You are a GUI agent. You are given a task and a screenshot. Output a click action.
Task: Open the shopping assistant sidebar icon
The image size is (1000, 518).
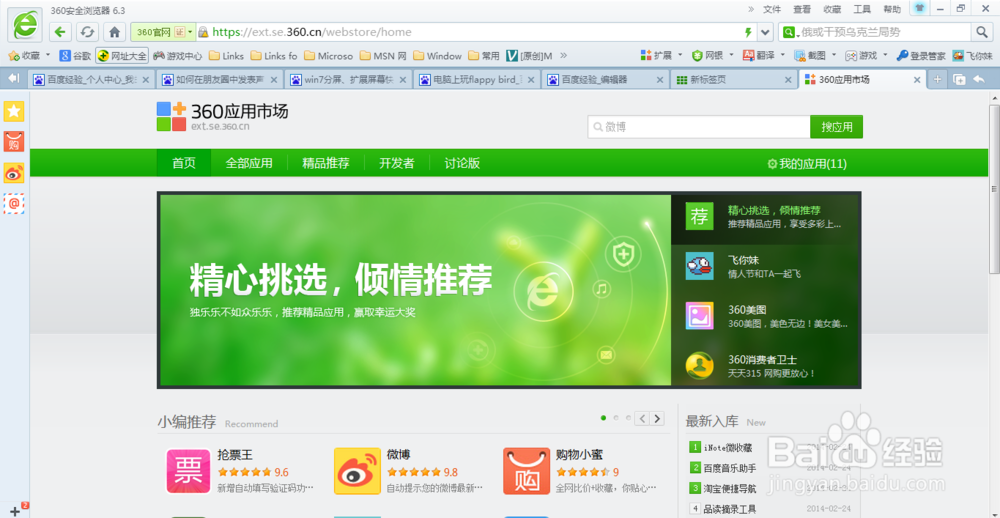[14, 142]
